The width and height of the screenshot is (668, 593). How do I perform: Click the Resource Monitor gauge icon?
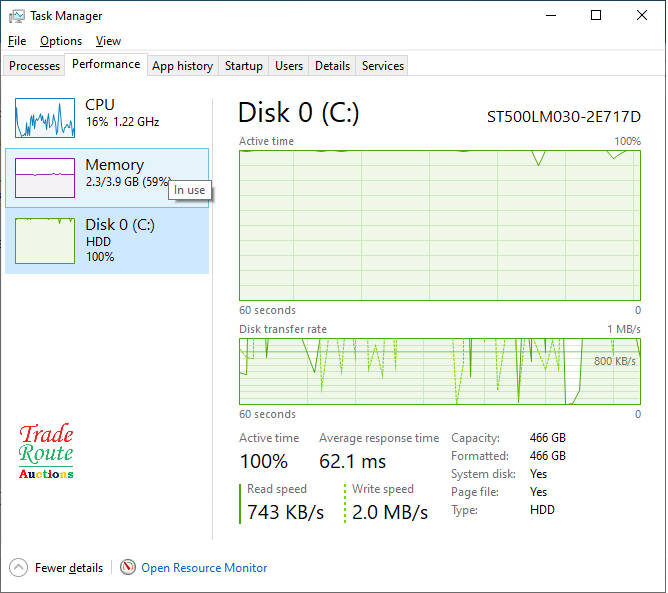tap(128, 567)
